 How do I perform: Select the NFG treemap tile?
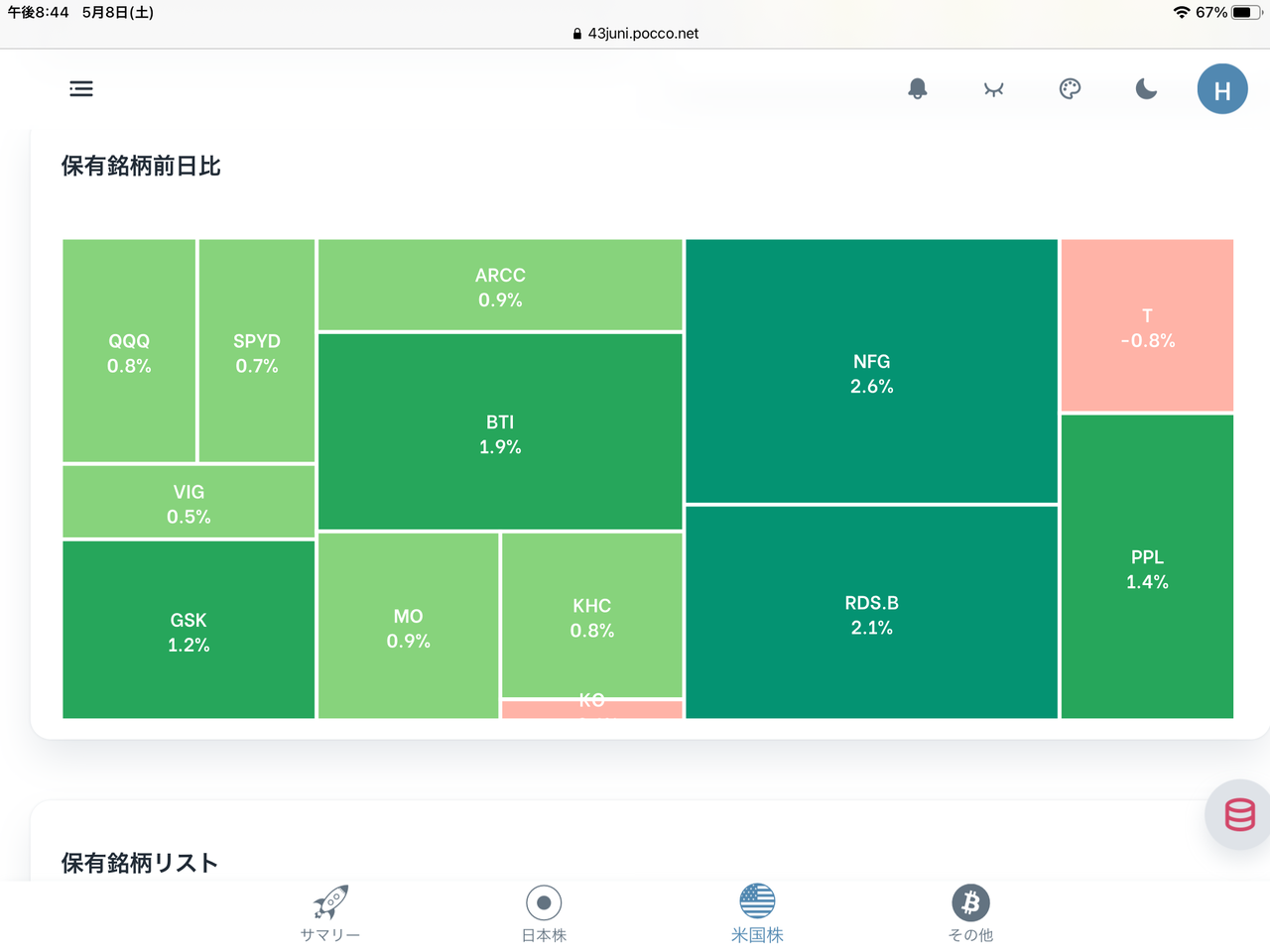pos(871,372)
